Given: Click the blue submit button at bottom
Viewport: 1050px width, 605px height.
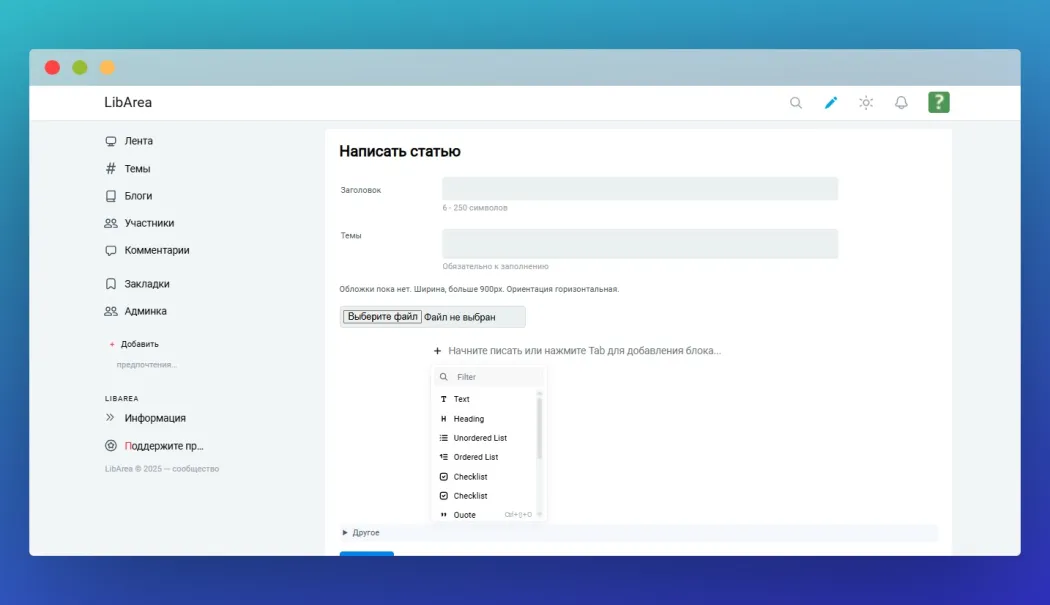Looking at the screenshot, I should point(367,553).
